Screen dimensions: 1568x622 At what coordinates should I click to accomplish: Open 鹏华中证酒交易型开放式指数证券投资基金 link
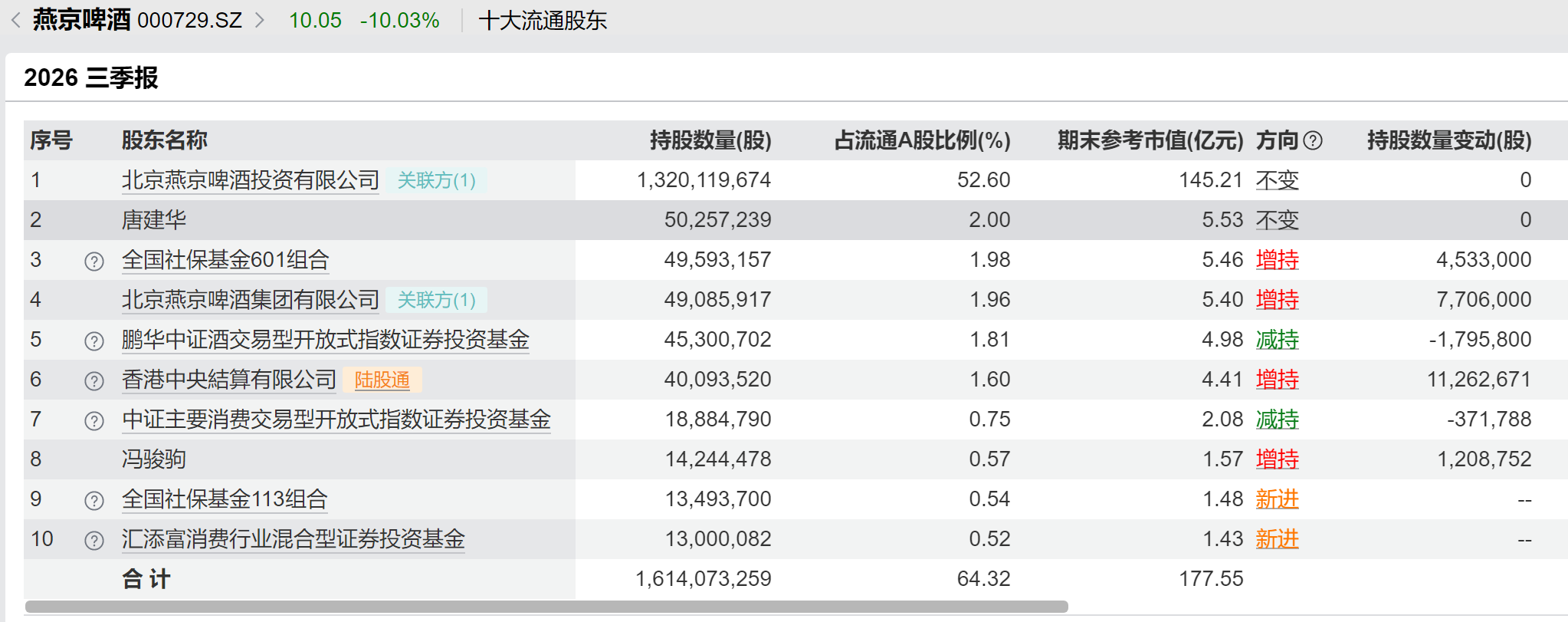click(x=326, y=340)
